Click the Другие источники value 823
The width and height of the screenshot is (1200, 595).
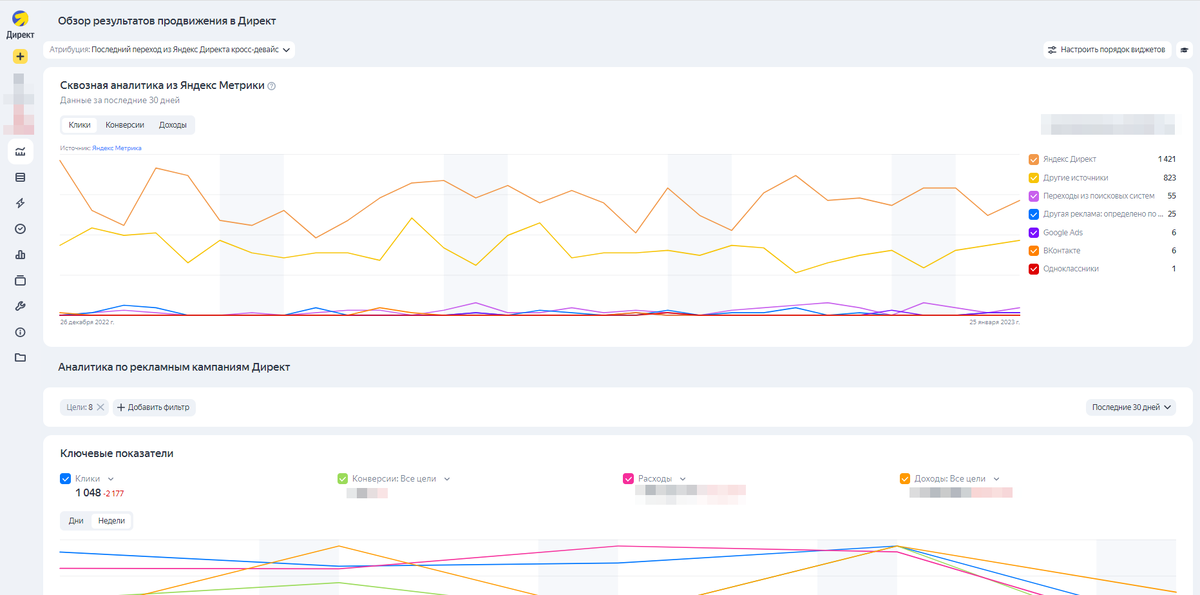[x=1169, y=177]
